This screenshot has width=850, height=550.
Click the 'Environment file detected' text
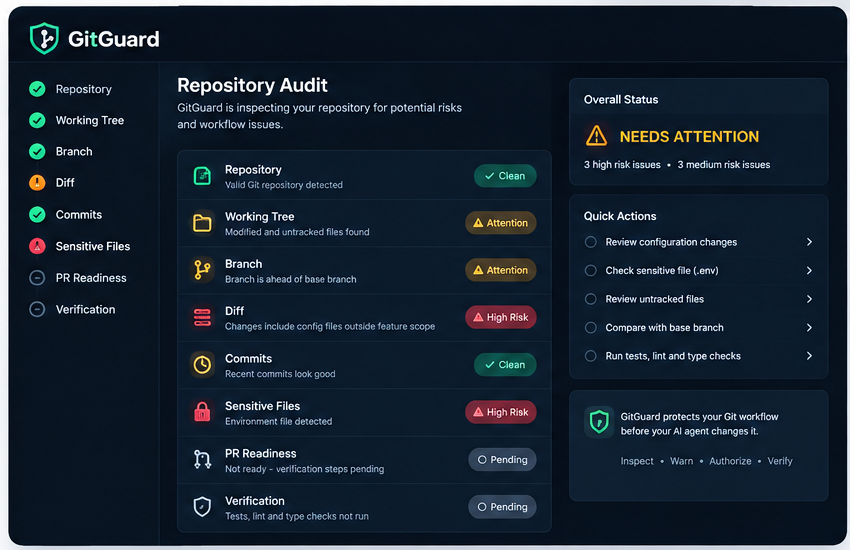tap(279, 421)
